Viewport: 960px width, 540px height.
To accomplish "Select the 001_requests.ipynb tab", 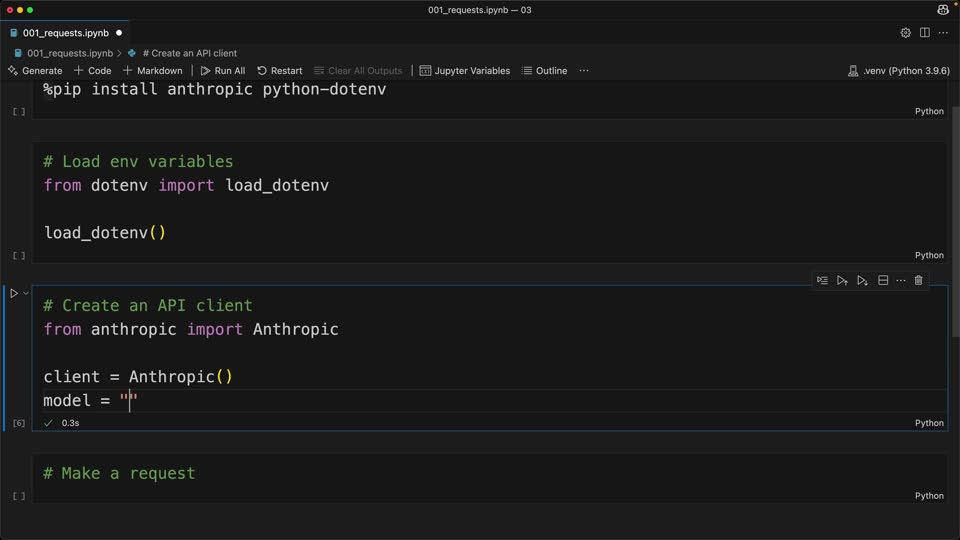I will [x=66, y=33].
